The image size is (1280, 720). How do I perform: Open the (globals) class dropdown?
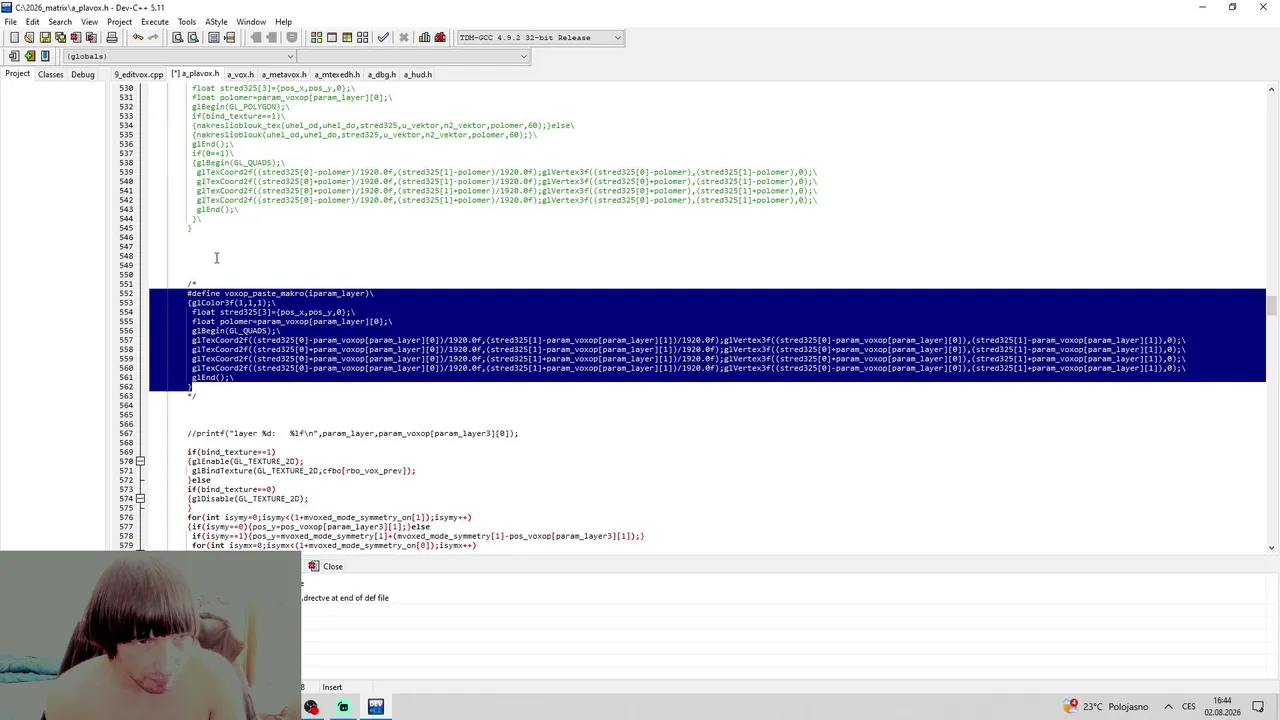(180, 56)
